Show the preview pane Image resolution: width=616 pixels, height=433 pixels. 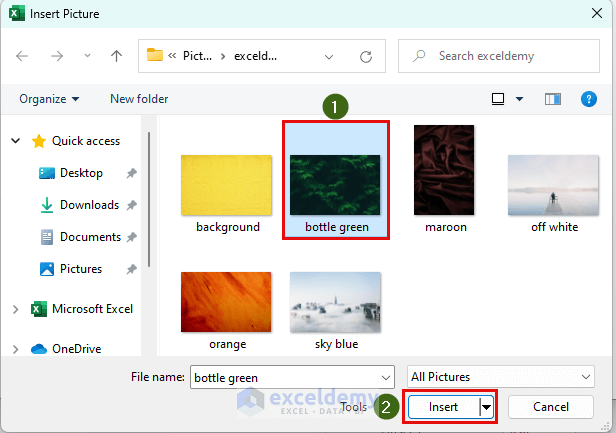[553, 99]
